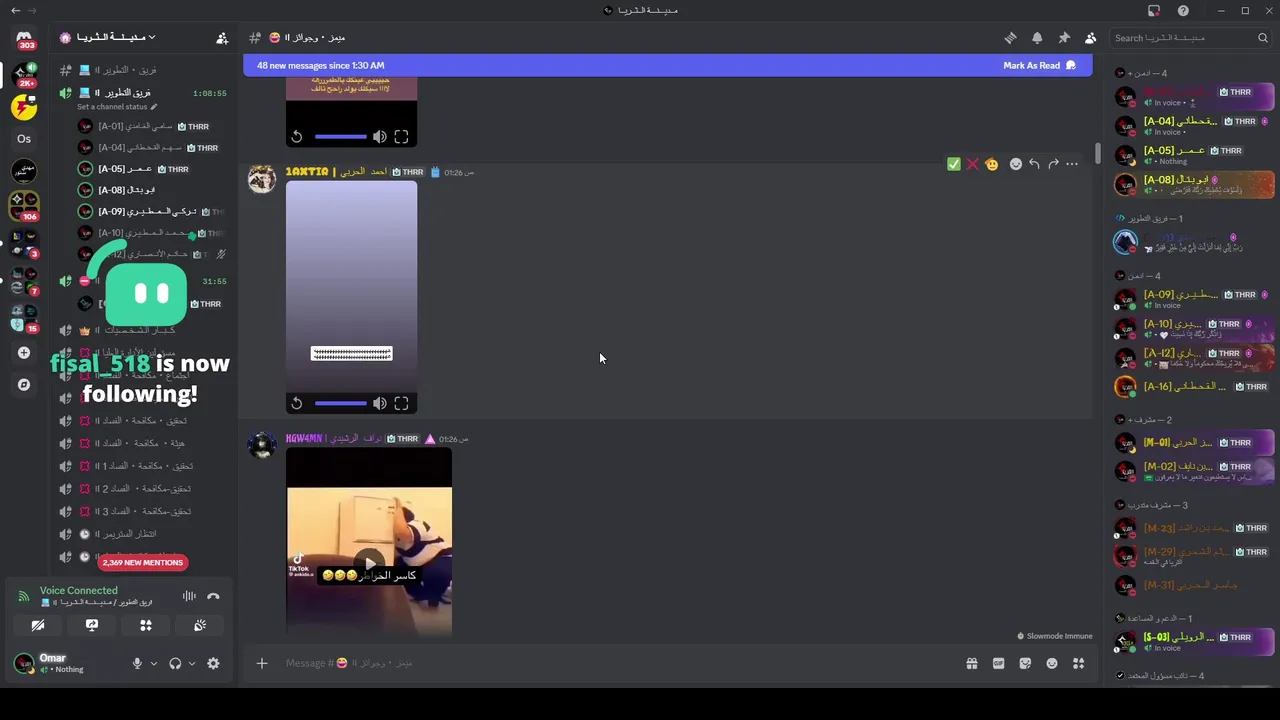Open the gift icon in message bar
Viewport: 1280px width, 720px height.
[x=971, y=663]
